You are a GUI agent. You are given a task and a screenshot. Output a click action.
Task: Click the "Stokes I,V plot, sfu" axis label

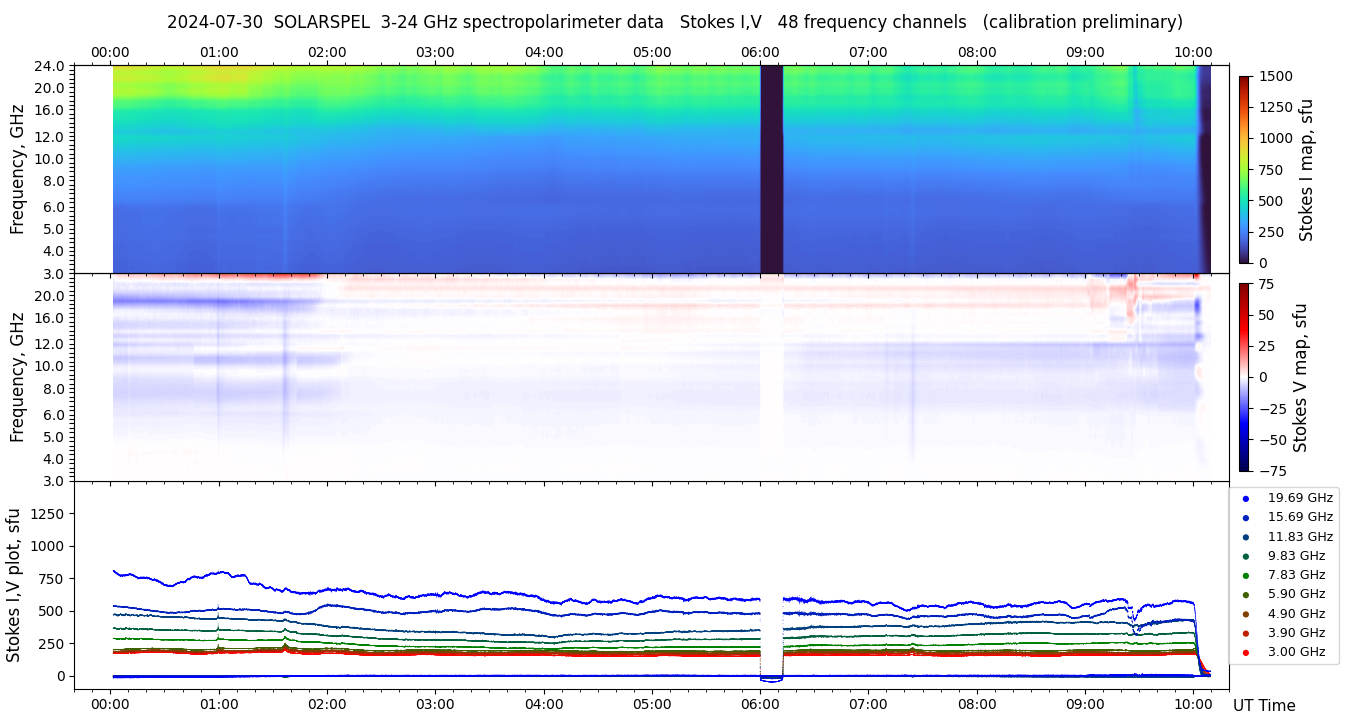(14, 585)
